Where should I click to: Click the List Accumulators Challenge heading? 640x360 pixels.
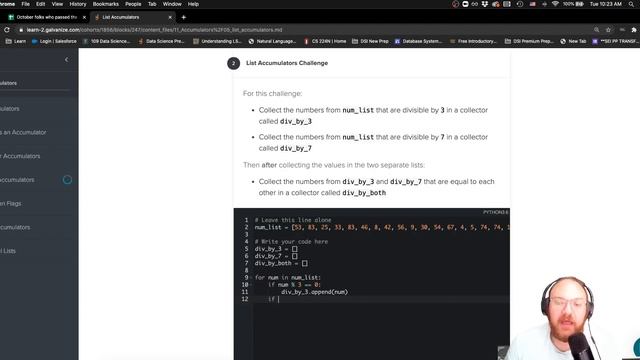(x=287, y=63)
